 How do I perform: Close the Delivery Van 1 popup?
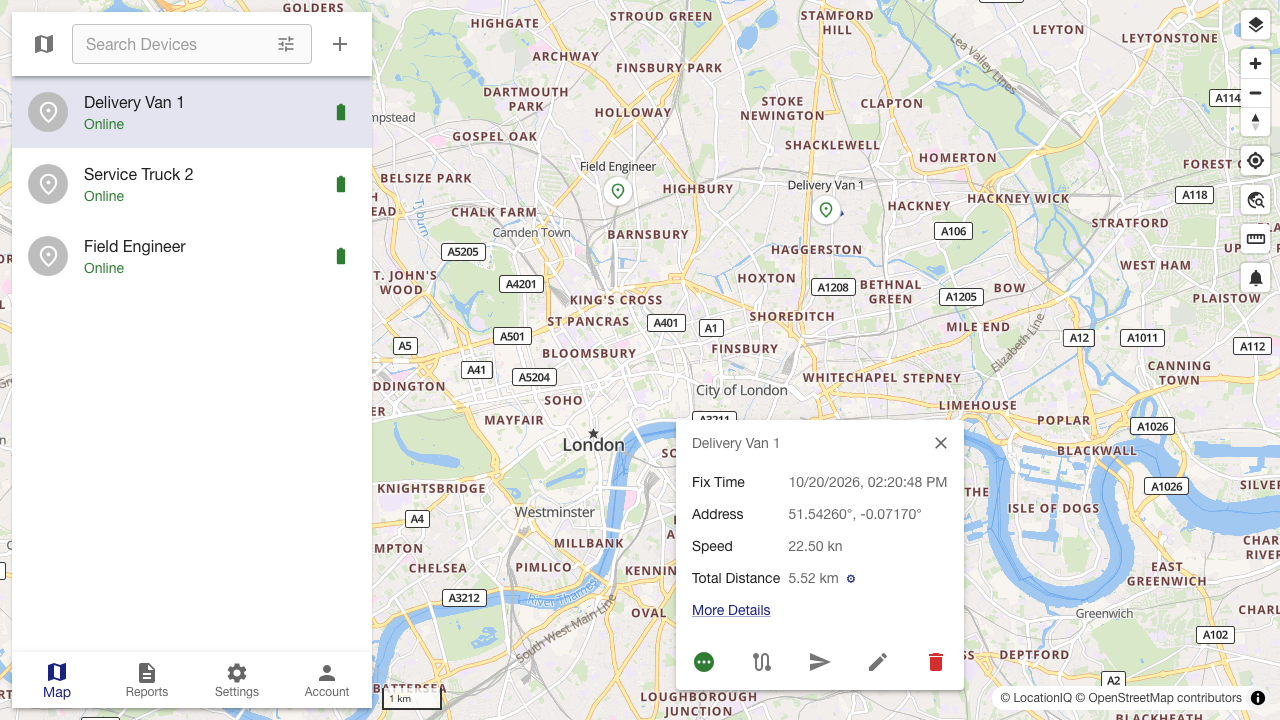(x=941, y=443)
